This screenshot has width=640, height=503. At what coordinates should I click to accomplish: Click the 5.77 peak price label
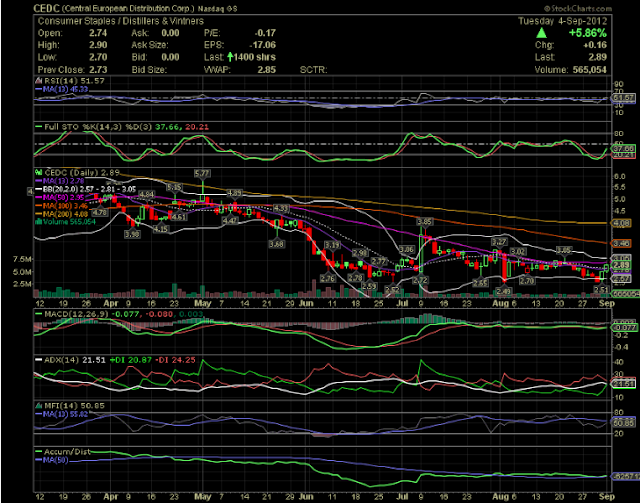pos(202,174)
